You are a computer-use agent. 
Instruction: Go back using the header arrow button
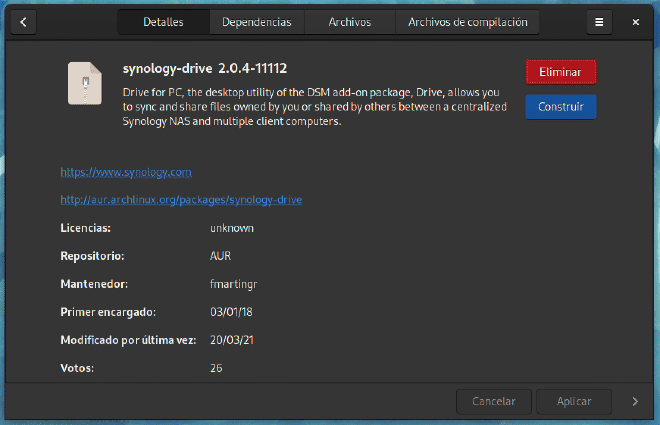[23, 22]
